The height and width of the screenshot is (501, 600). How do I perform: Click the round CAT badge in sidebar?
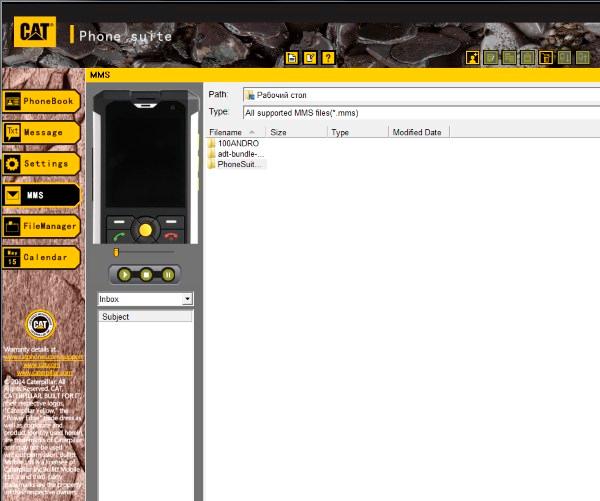(x=40, y=325)
